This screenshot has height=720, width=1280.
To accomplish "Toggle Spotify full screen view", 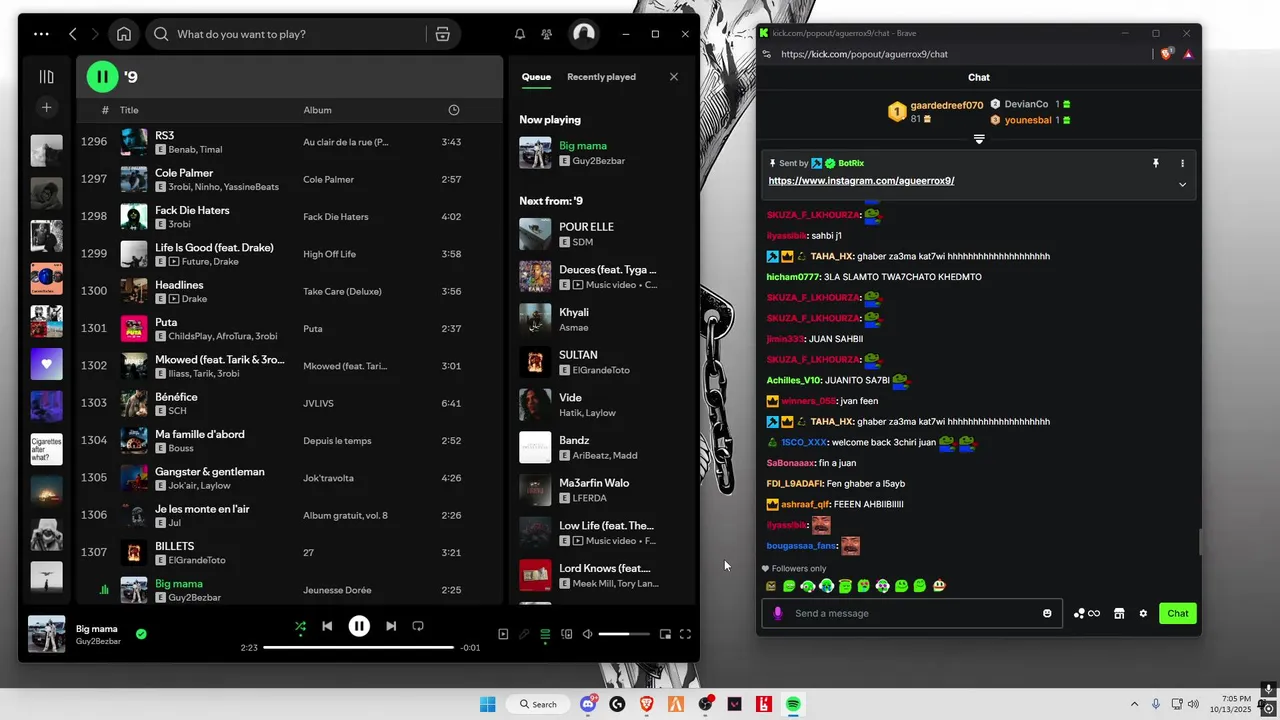I will pyautogui.click(x=686, y=634).
